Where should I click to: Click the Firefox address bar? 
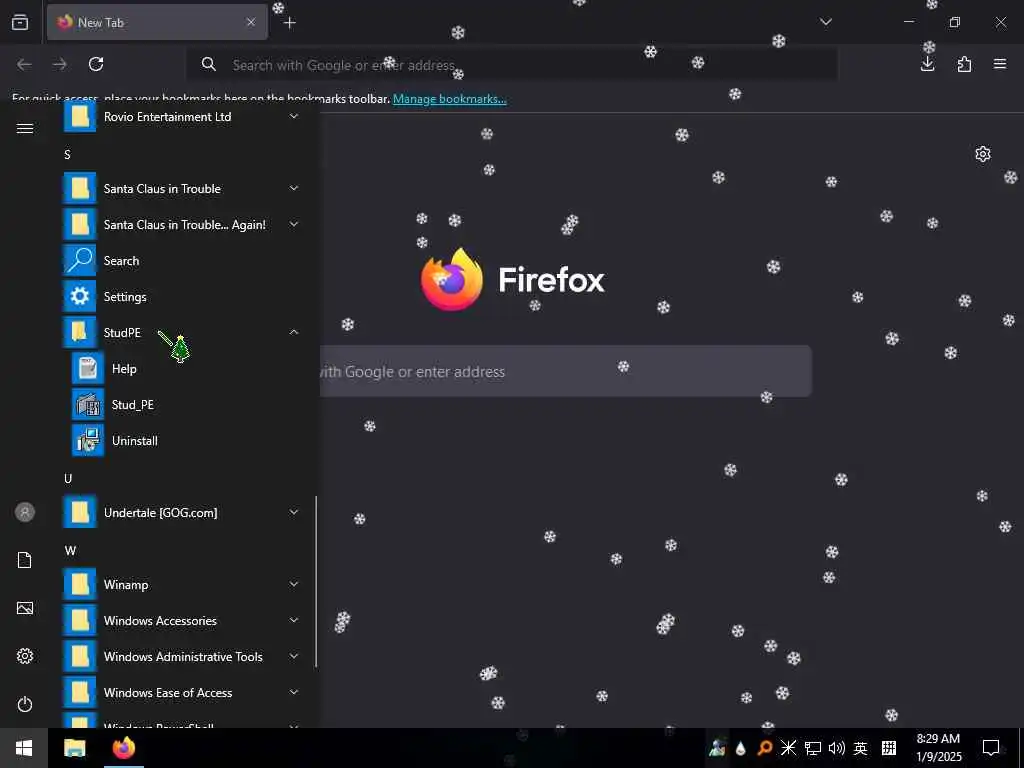[x=512, y=65]
